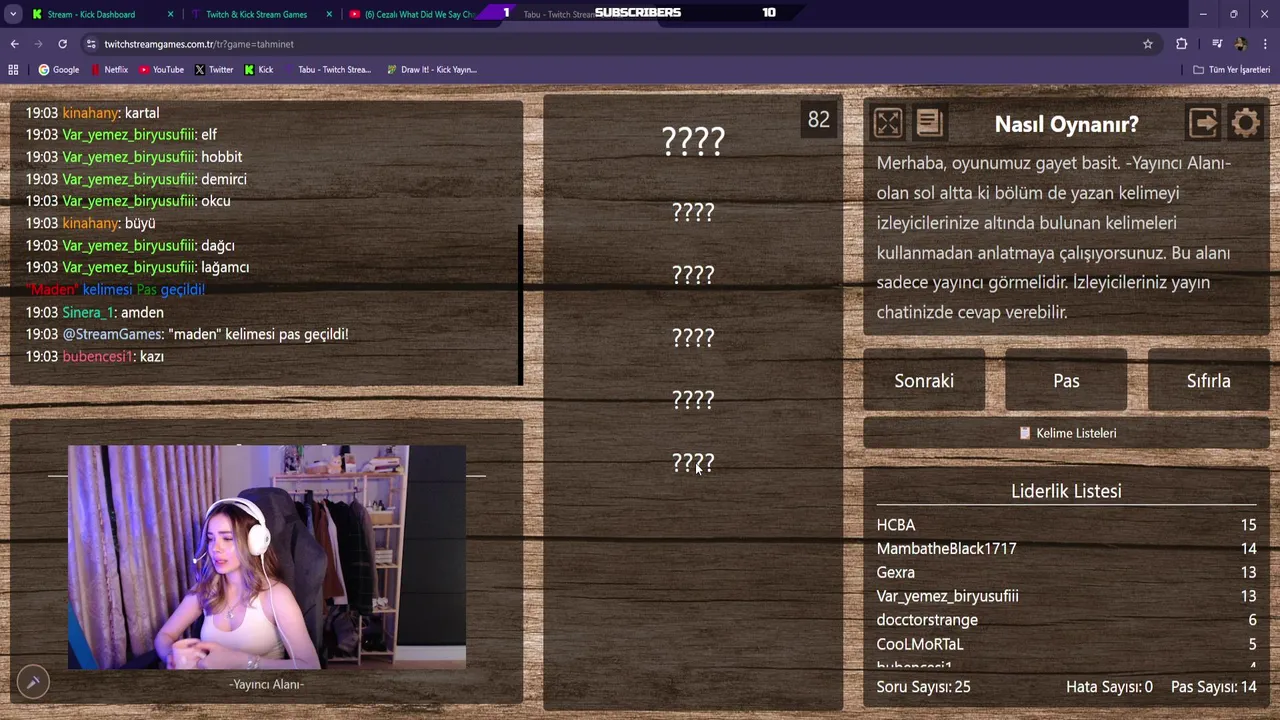Open the YouTube bookmark
Screen dimensions: 1280x720
(x=161, y=70)
